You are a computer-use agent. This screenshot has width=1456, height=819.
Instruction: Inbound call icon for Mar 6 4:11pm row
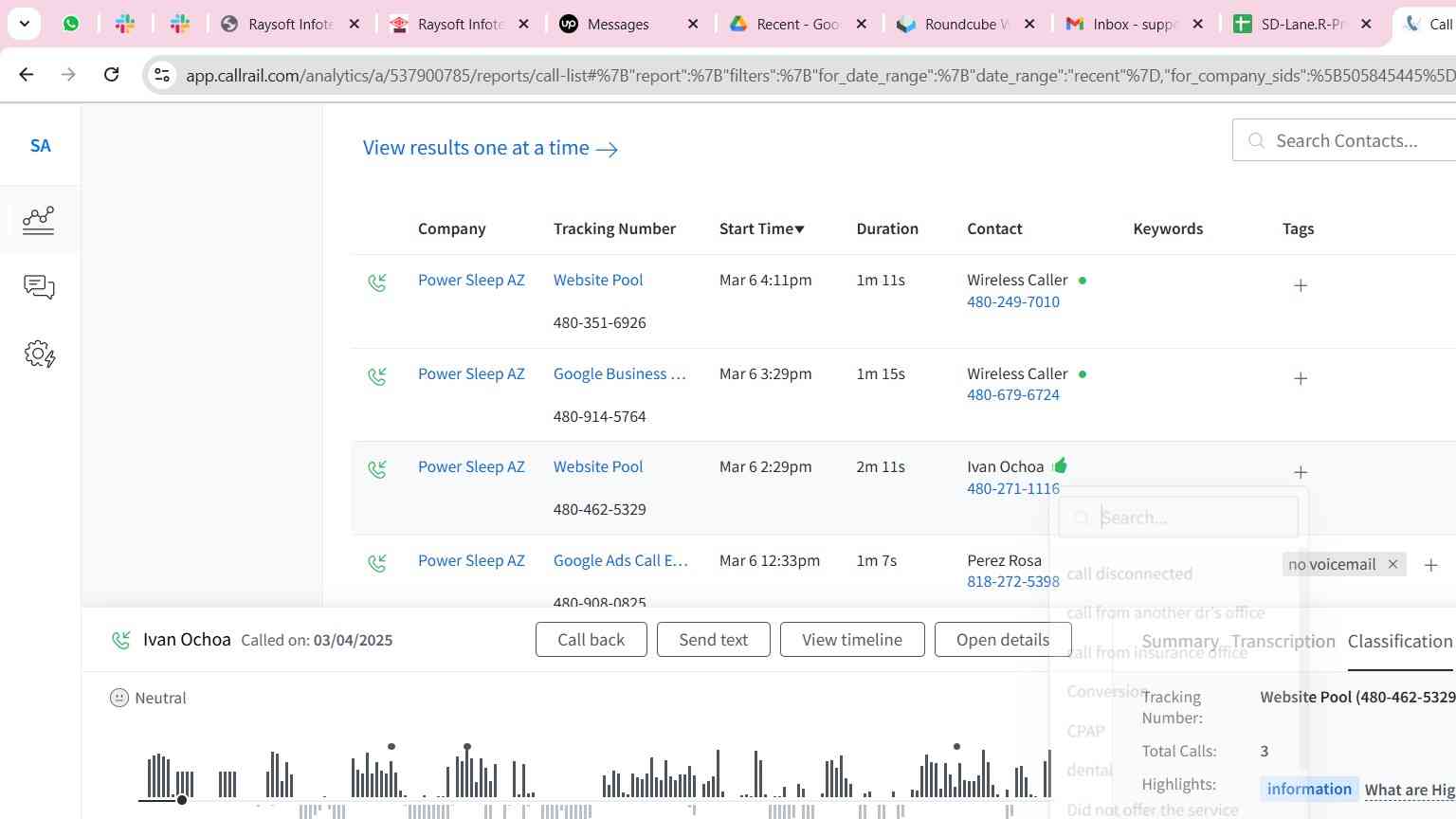[377, 282]
